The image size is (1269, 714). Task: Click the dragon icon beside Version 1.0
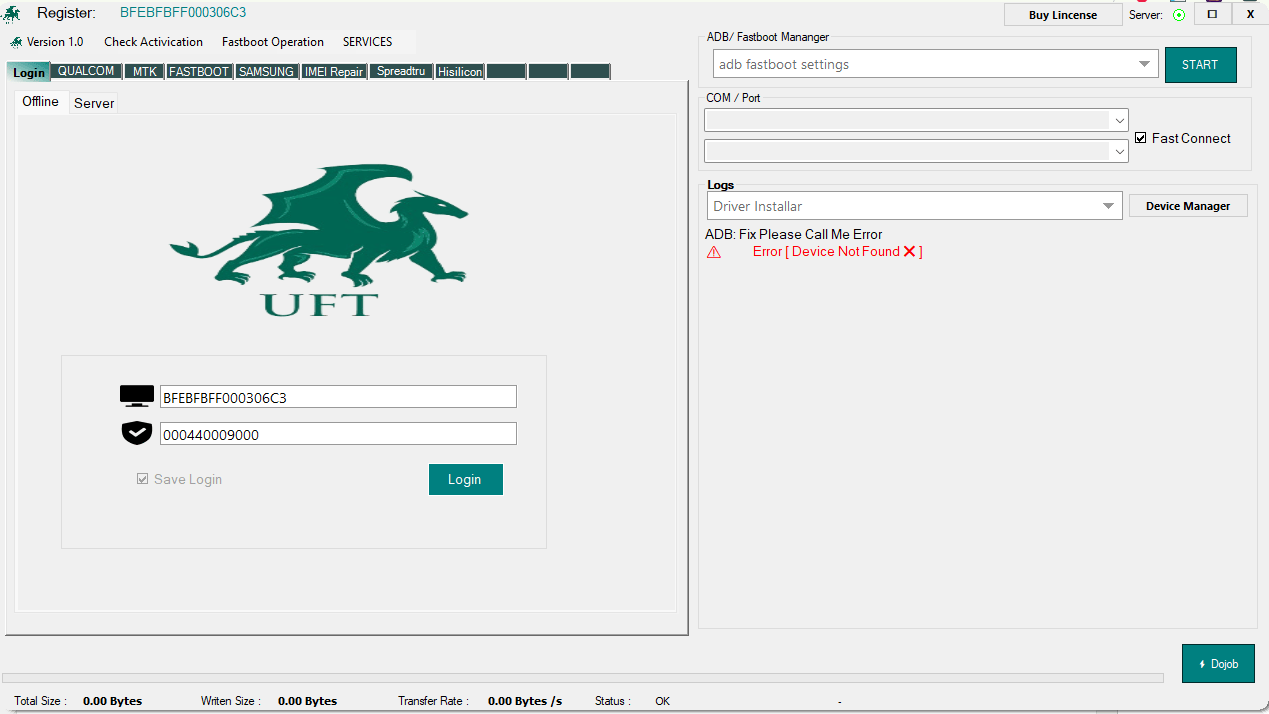pyautogui.click(x=14, y=42)
